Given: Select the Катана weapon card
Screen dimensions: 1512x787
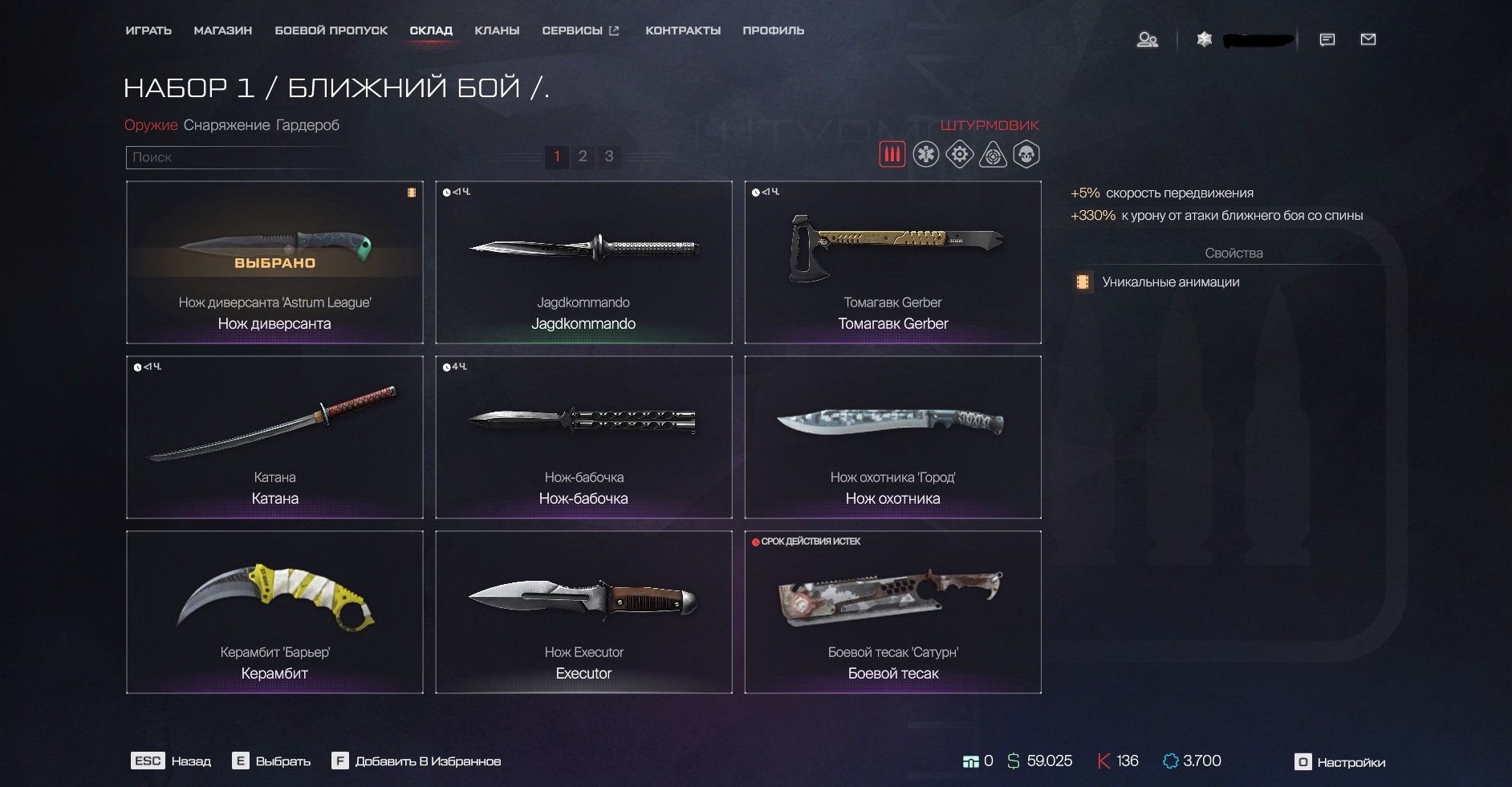Looking at the screenshot, I should pyautogui.click(x=274, y=437).
